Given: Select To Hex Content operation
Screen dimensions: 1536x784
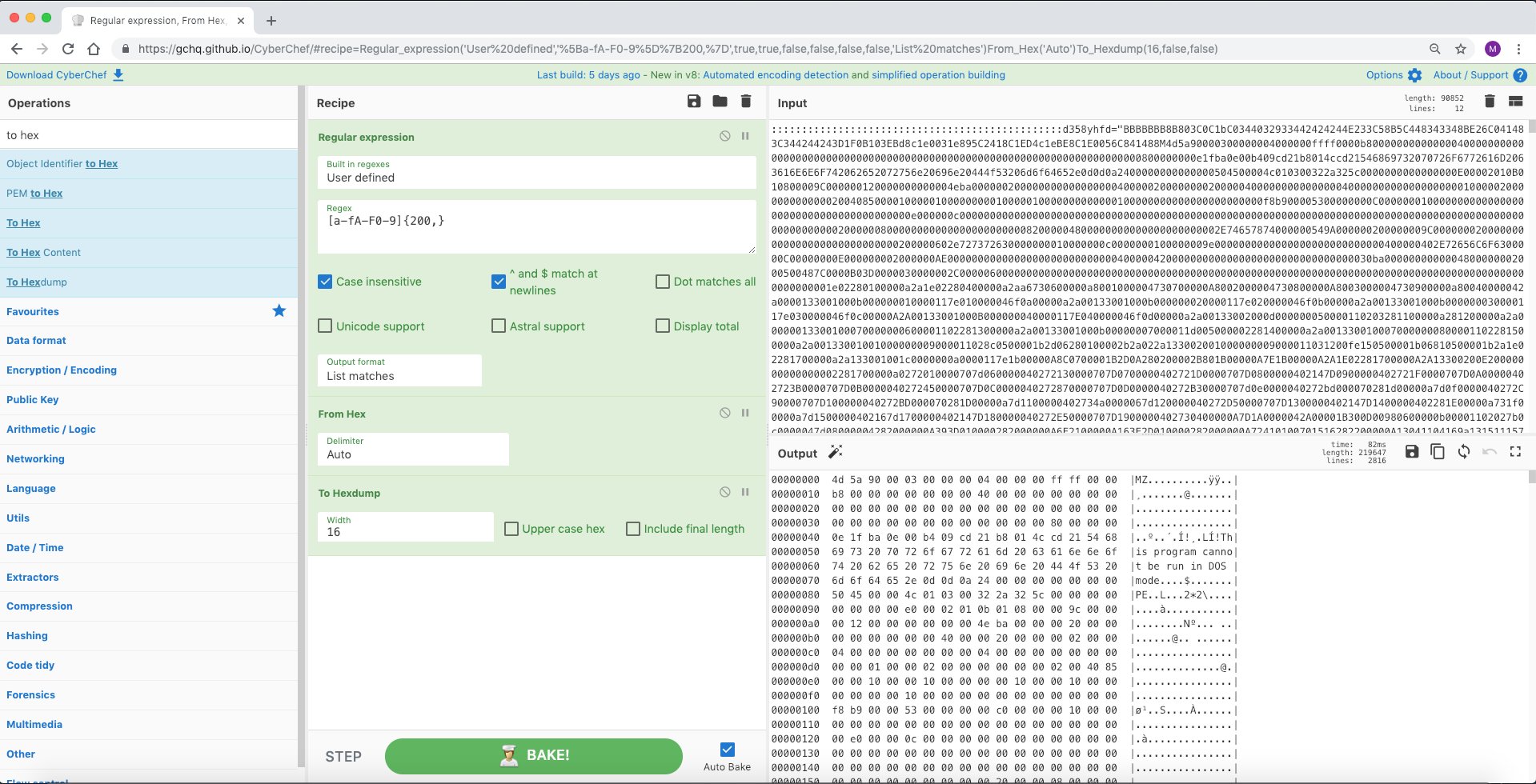Looking at the screenshot, I should pos(149,252).
